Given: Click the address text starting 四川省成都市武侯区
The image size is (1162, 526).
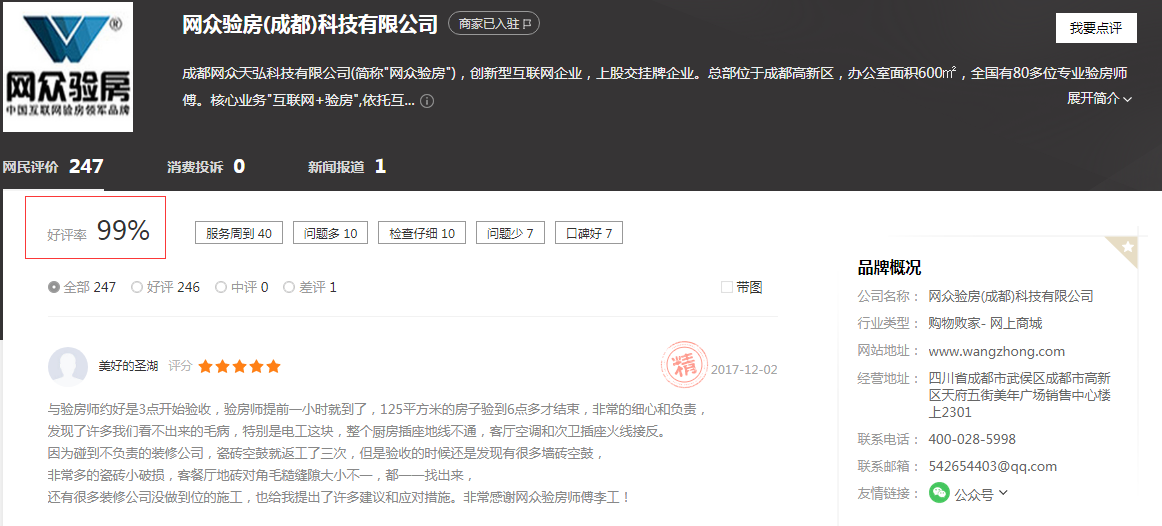Looking at the screenshot, I should click(1020, 396).
